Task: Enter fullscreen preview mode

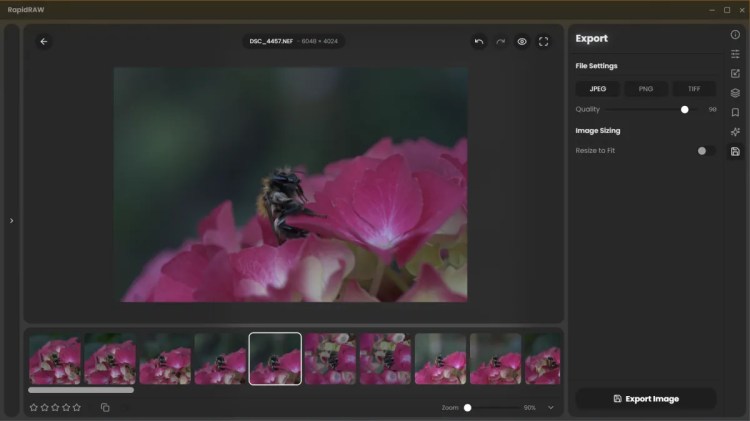Action: point(544,42)
